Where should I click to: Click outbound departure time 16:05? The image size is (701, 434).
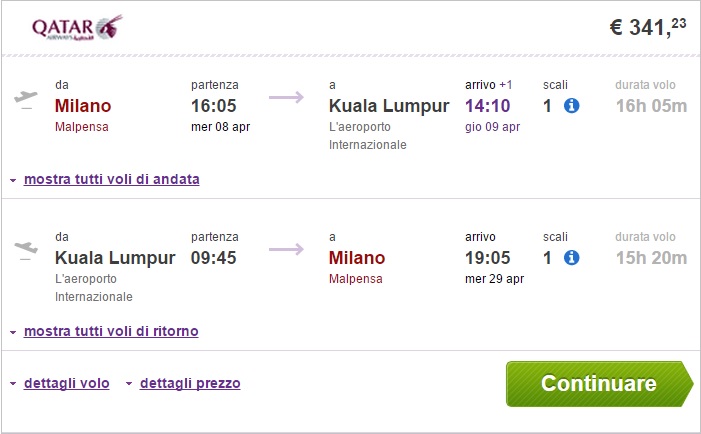214,106
